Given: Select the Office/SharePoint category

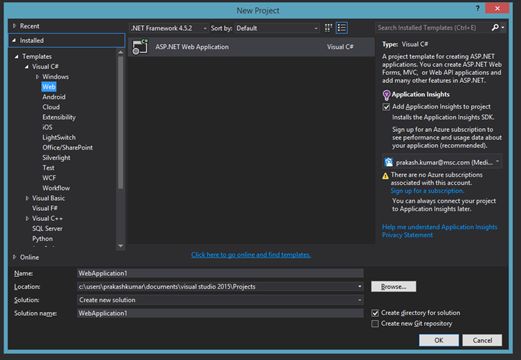Looking at the screenshot, I should pyautogui.click(x=67, y=147).
